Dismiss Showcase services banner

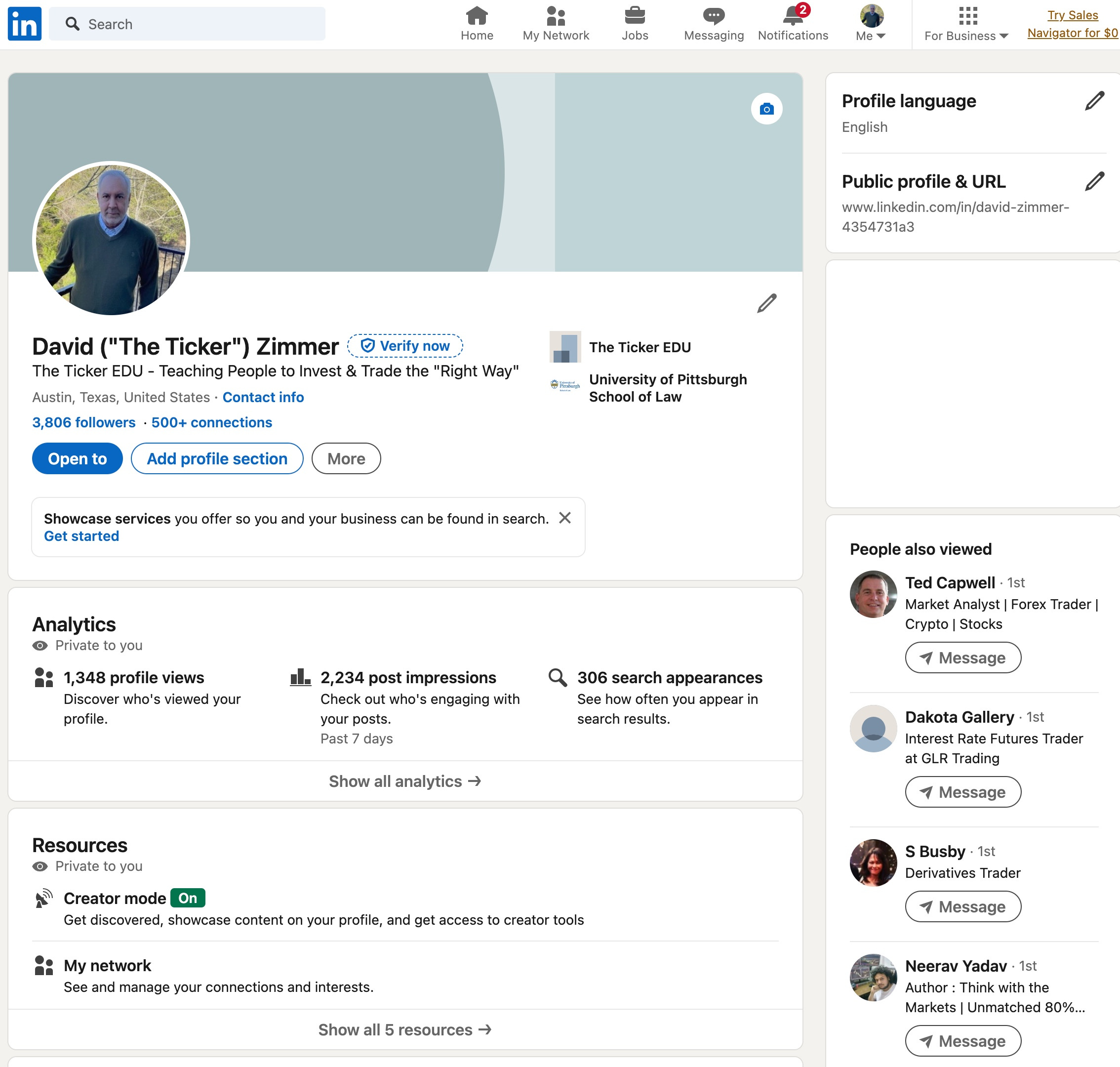tap(564, 518)
